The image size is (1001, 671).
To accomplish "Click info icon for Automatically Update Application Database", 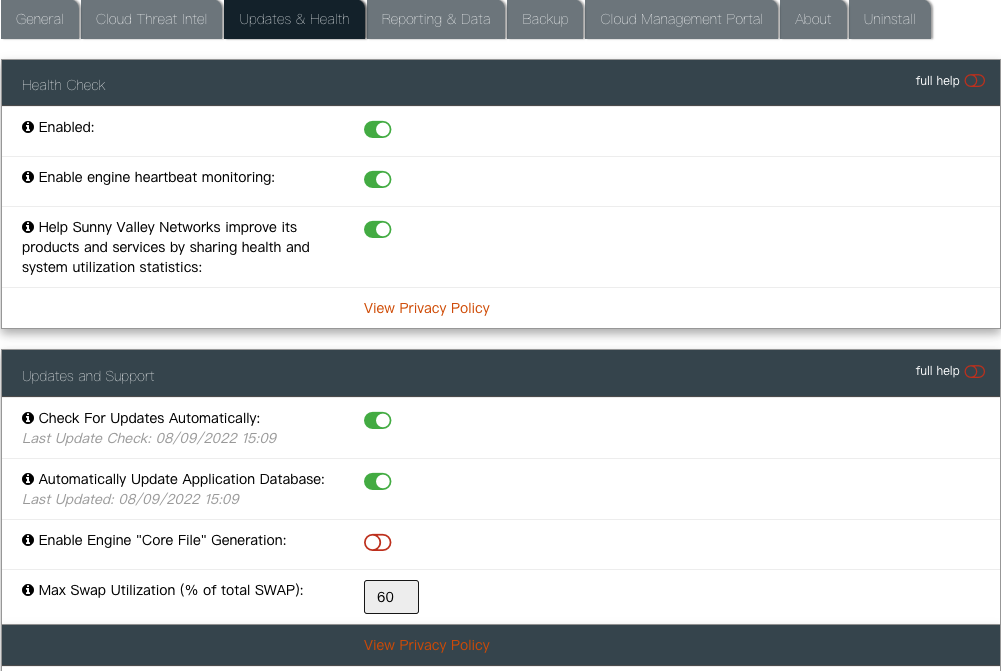I will (x=28, y=480).
